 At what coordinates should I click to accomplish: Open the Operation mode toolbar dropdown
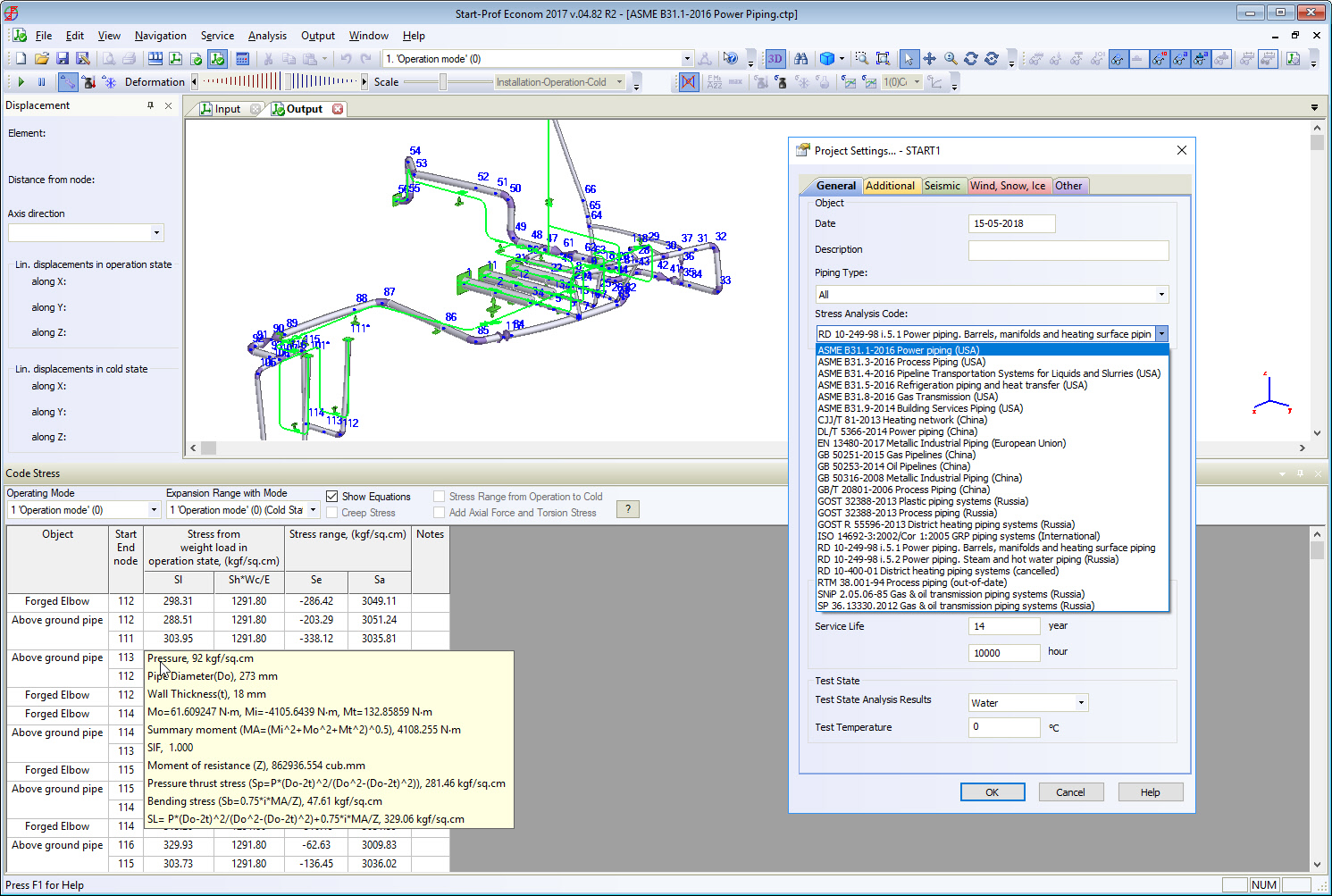pos(687,59)
